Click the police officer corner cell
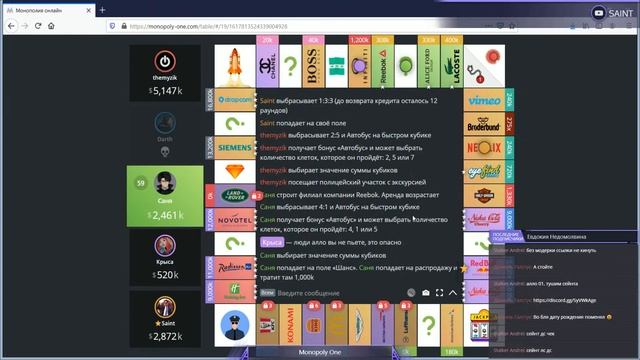The height and width of the screenshot is (360, 640). [x=235, y=325]
